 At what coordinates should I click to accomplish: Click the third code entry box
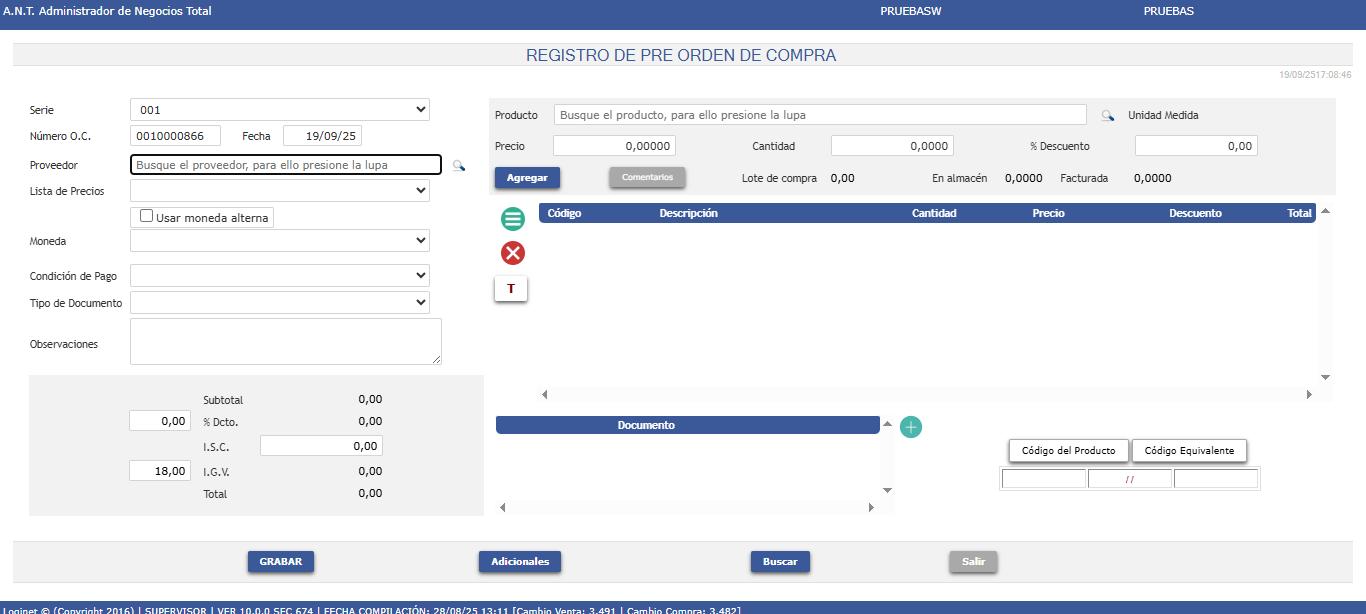(x=1216, y=479)
